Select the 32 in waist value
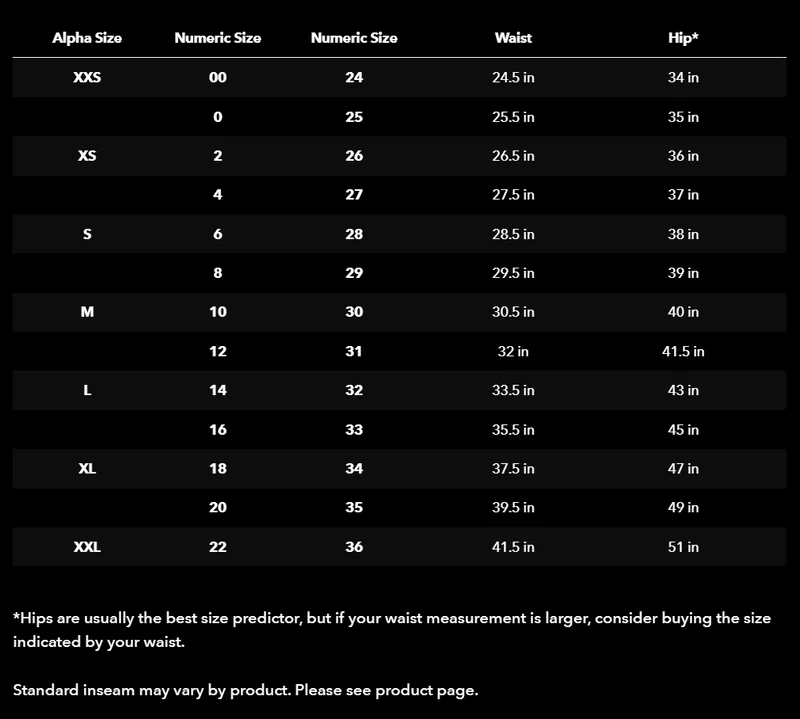 (x=513, y=351)
